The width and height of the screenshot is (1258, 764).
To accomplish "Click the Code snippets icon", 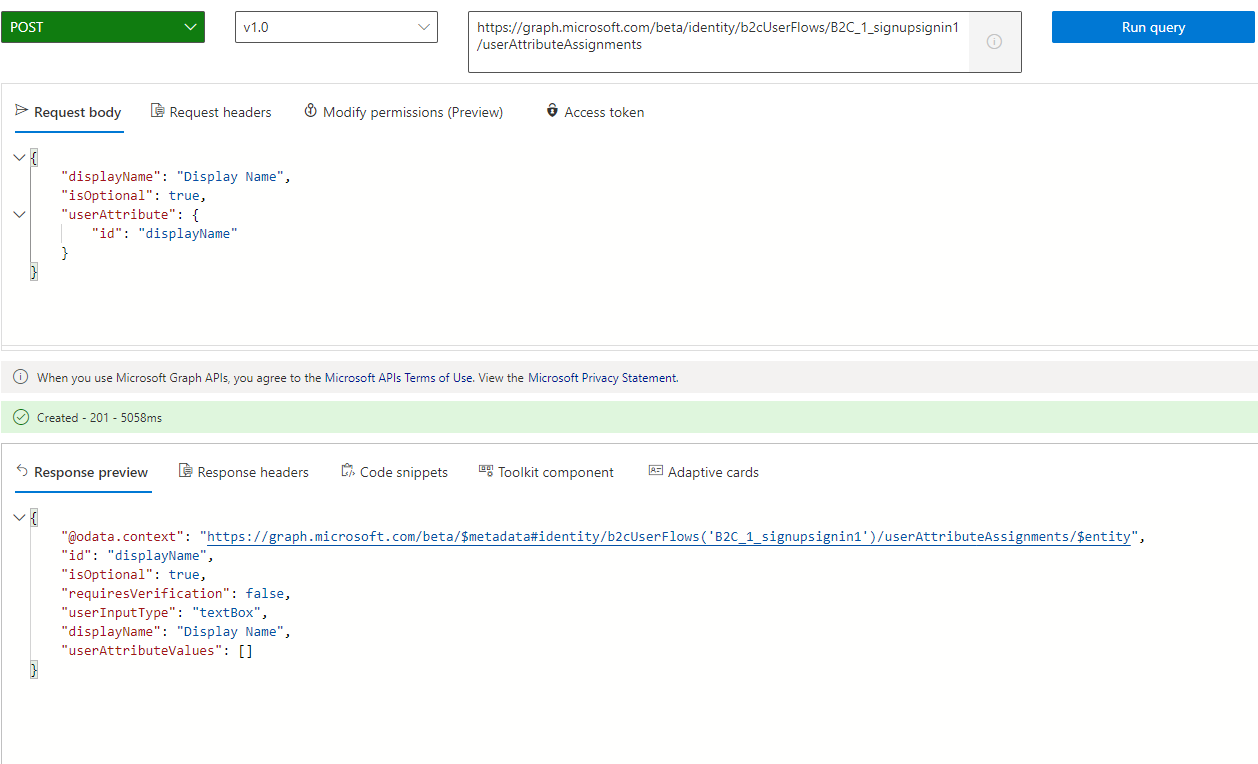I will pyautogui.click(x=347, y=471).
